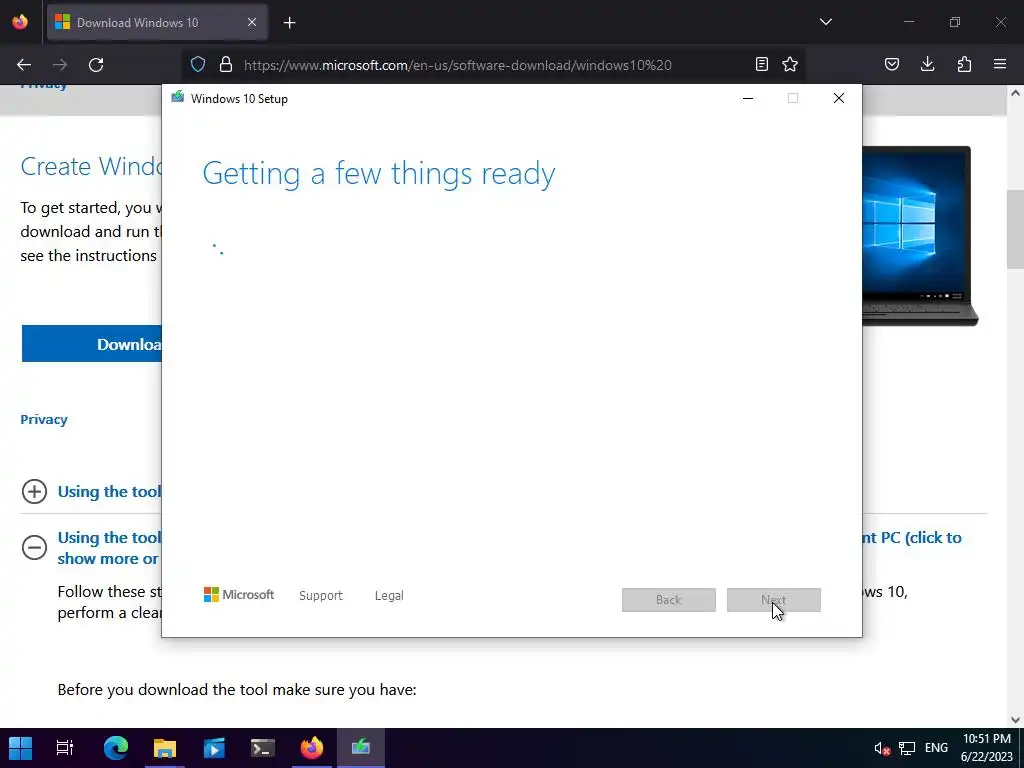
Task: Open the Privacy link below the download button
Action: (x=44, y=419)
